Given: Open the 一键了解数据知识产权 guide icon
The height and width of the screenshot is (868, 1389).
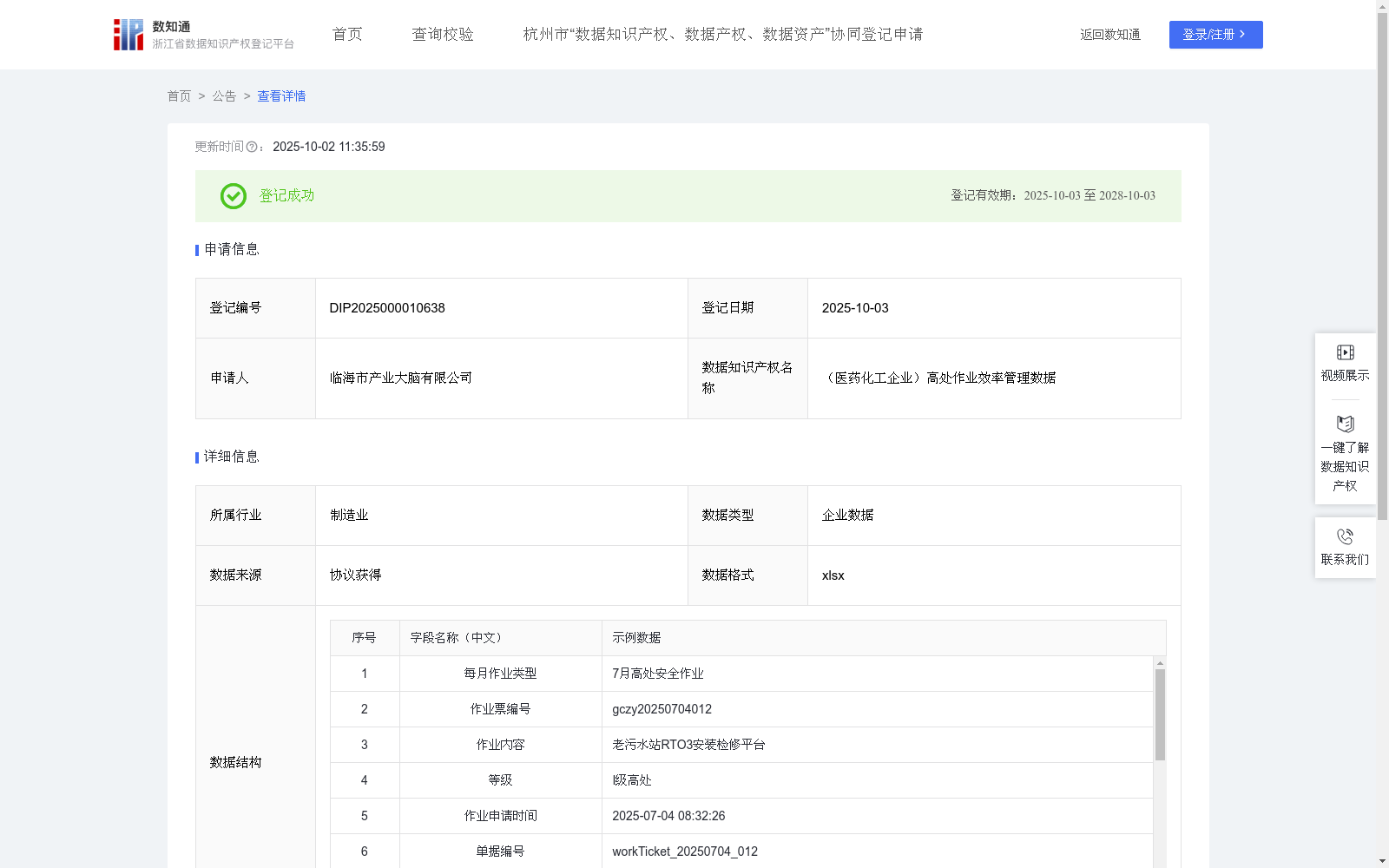Looking at the screenshot, I should click(1345, 424).
